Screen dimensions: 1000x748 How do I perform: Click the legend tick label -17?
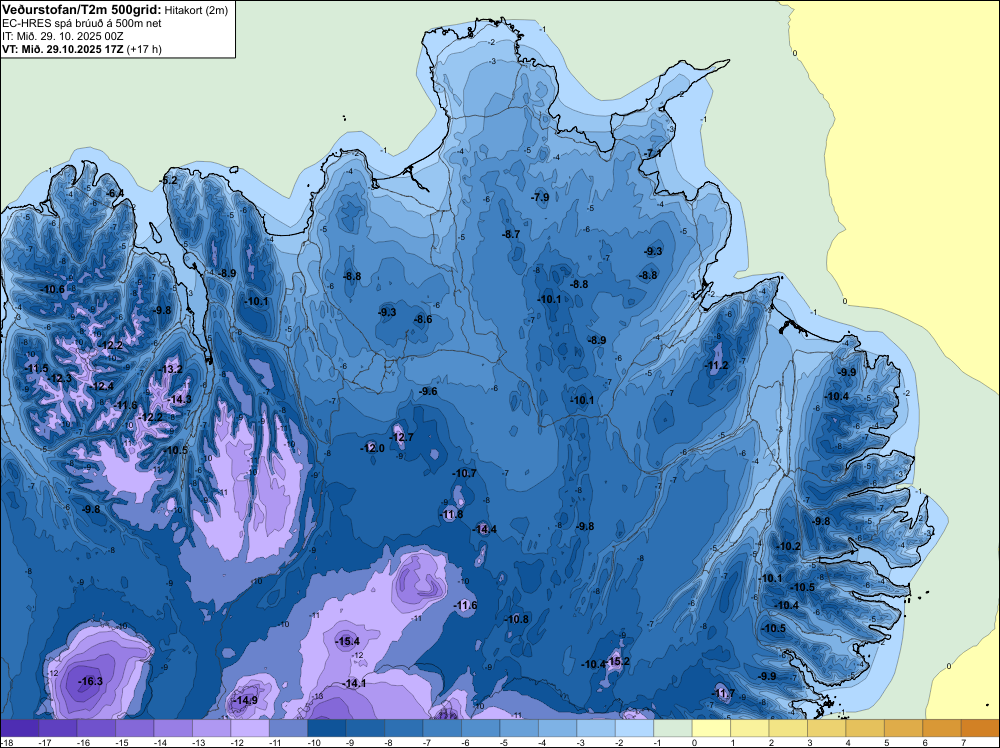45,742
